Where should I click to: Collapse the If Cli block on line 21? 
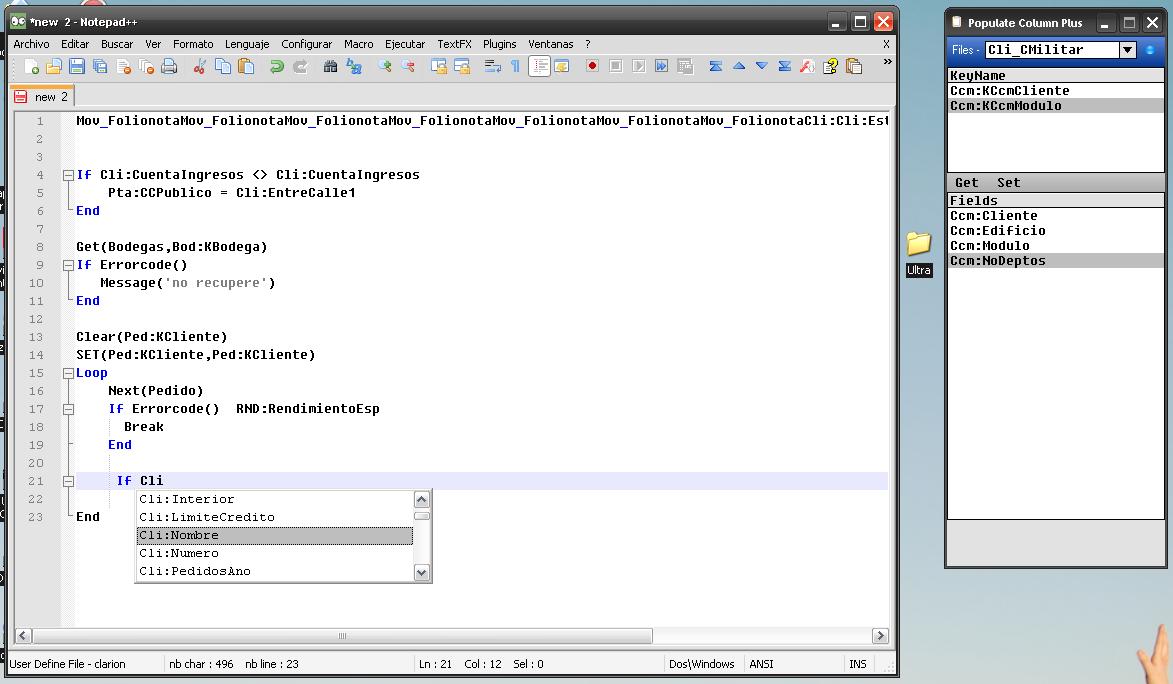(68, 481)
